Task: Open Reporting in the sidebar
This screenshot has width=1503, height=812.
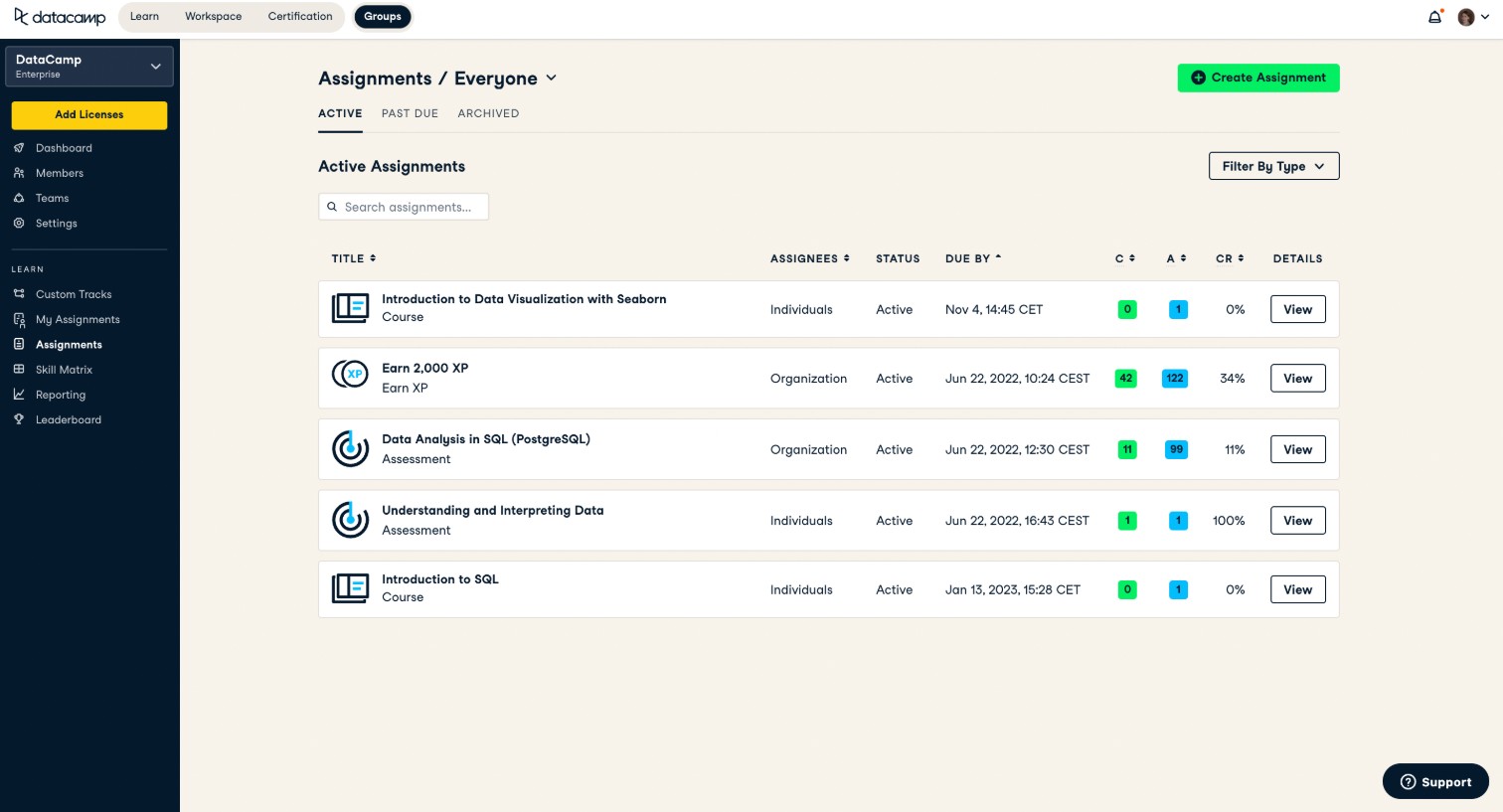Action: pyautogui.click(x=61, y=395)
